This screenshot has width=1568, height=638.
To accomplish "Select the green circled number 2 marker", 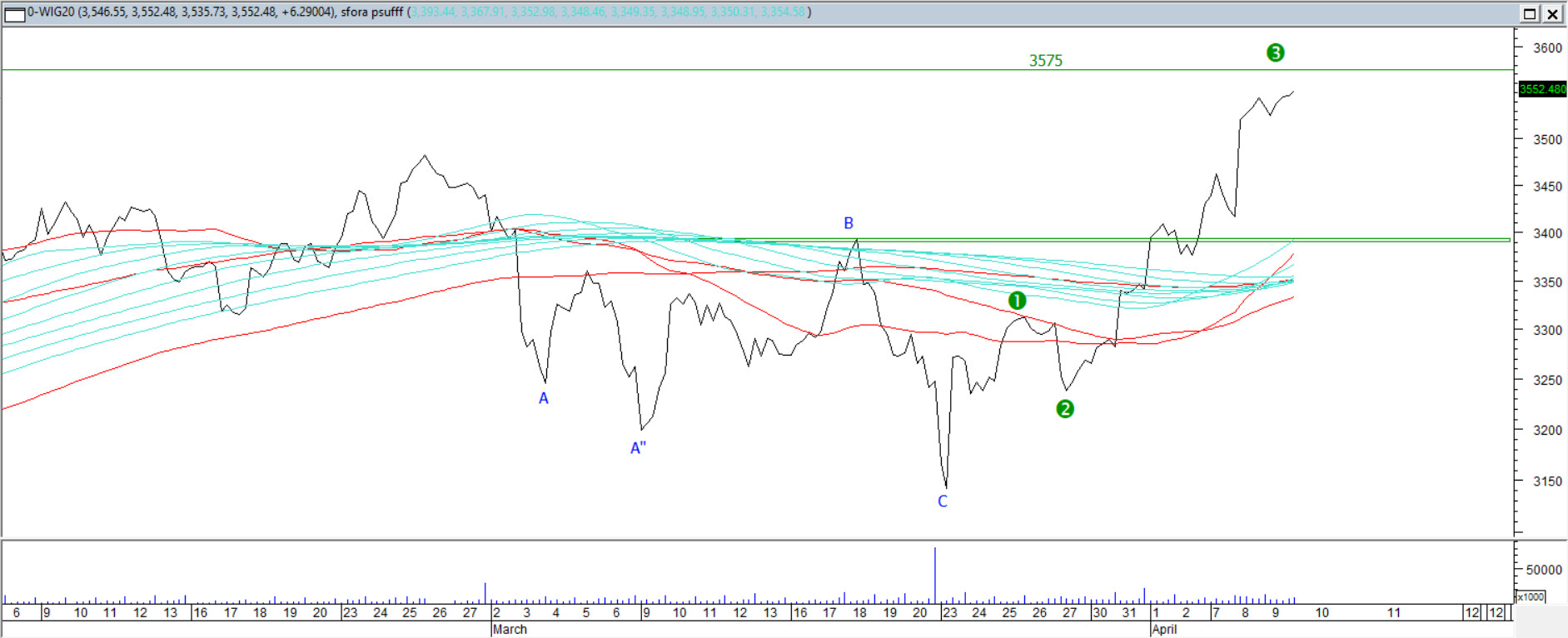I will click(1064, 409).
